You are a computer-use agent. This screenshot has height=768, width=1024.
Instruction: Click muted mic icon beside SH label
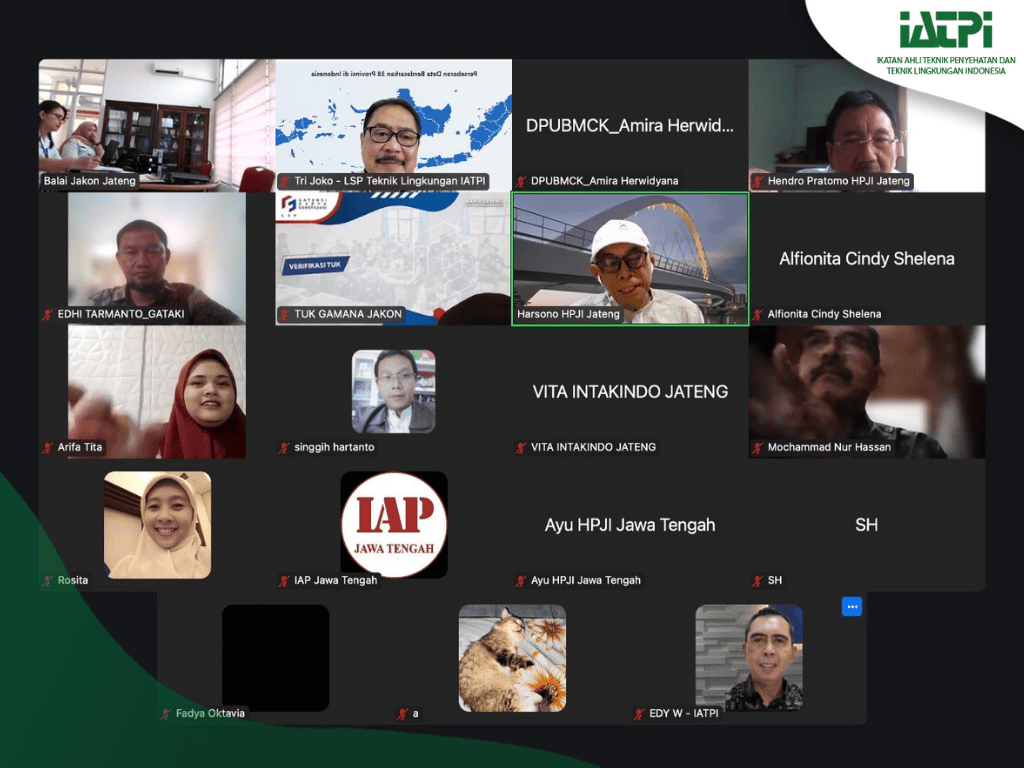pos(758,581)
